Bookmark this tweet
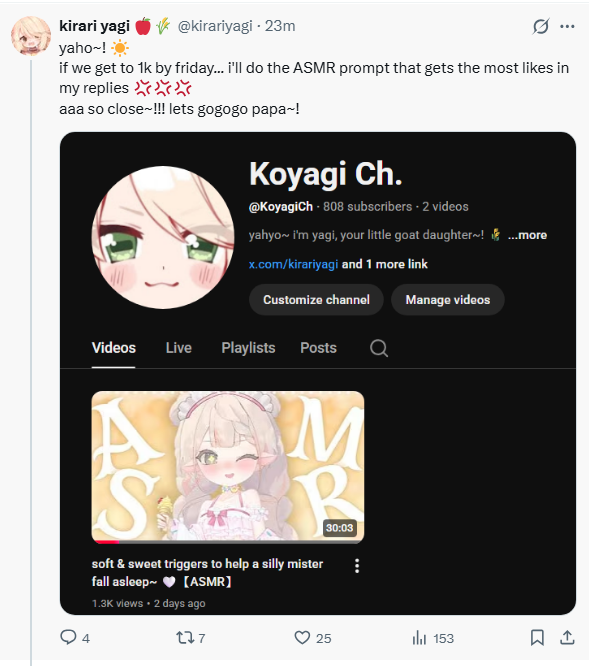 click(537, 638)
